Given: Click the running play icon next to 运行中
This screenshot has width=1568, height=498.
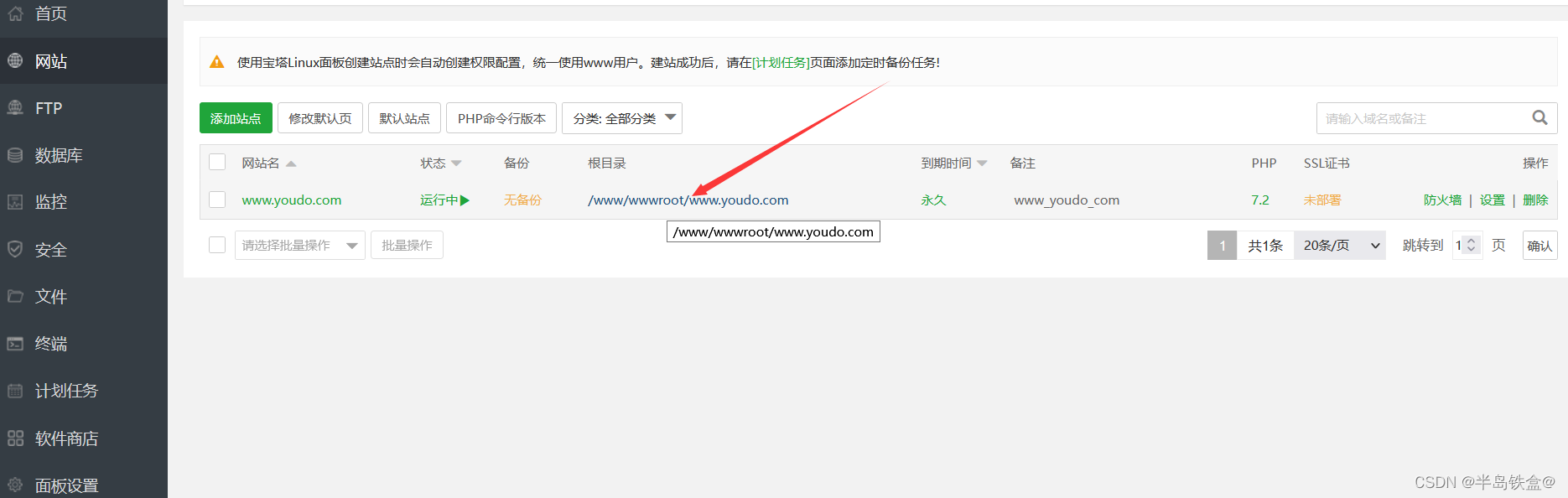Looking at the screenshot, I should pyautogui.click(x=465, y=200).
